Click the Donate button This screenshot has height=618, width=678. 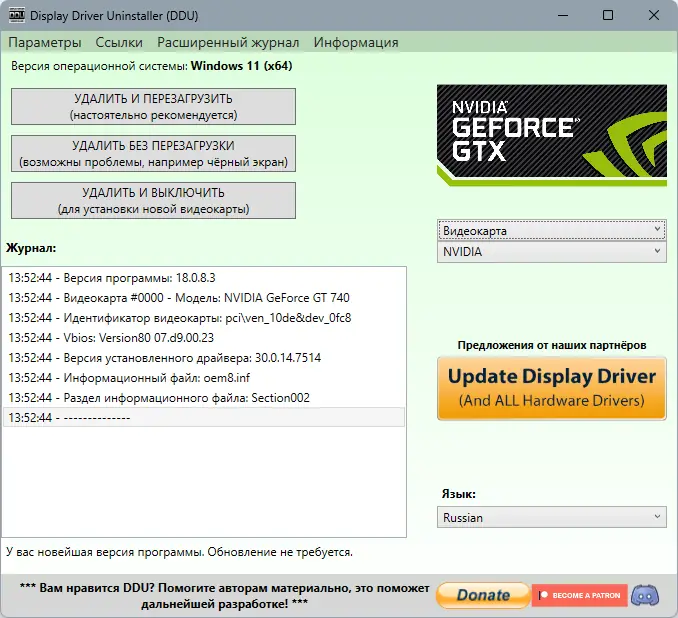(x=483, y=596)
